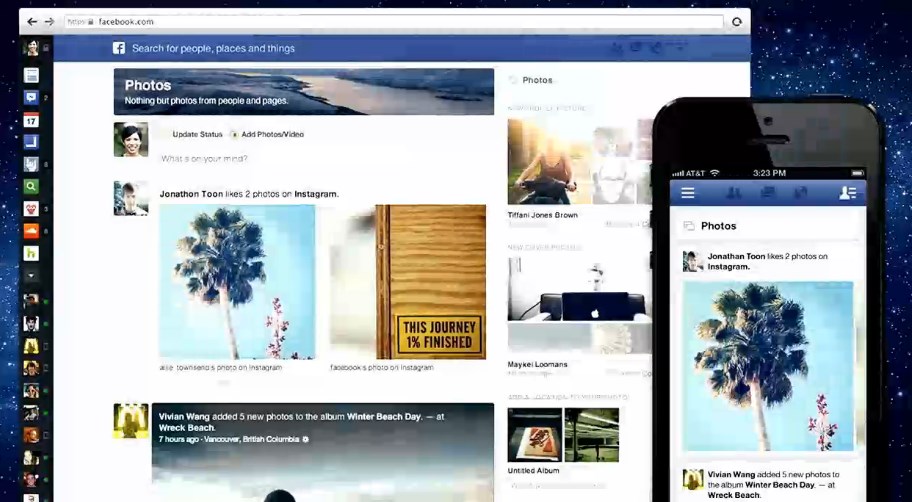Open the hamburger menu in the phone app

coord(688,193)
